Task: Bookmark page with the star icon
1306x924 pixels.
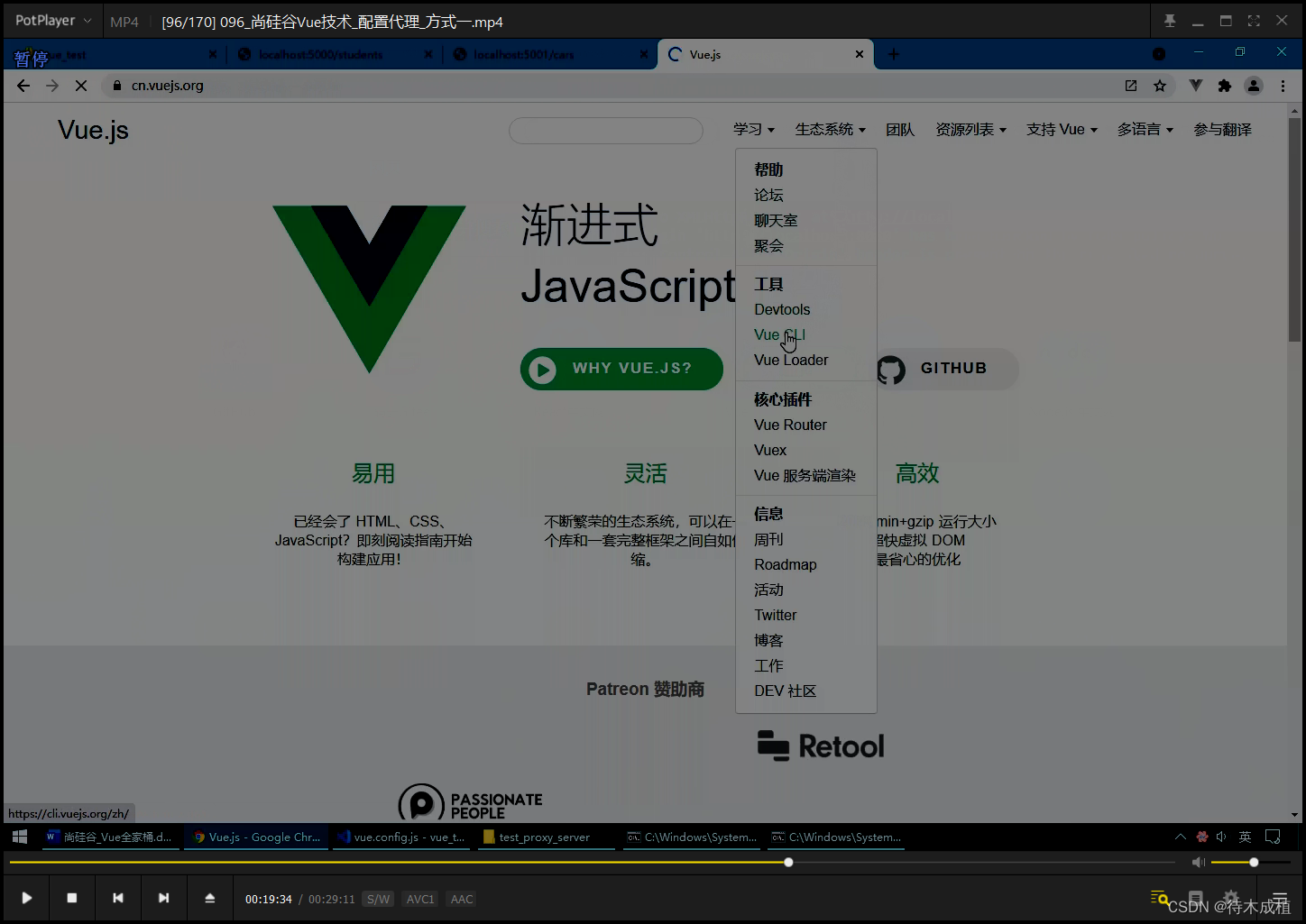Action: pyautogui.click(x=1160, y=86)
